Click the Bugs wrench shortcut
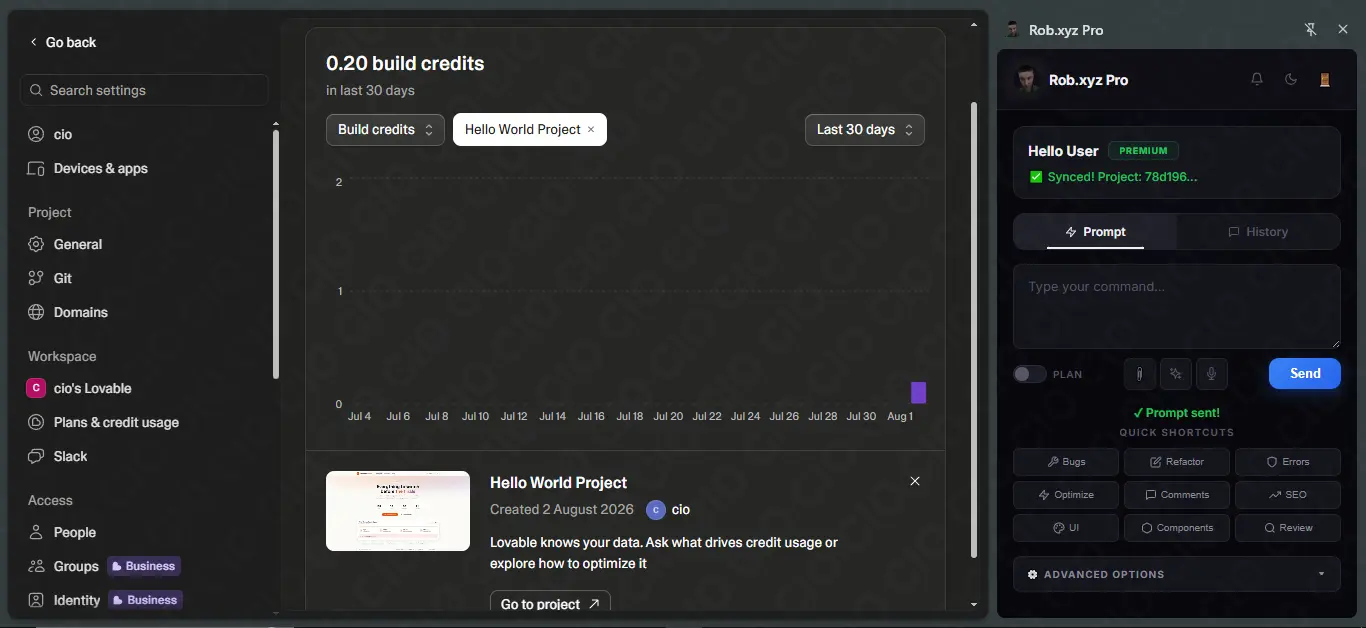 pyautogui.click(x=1066, y=462)
